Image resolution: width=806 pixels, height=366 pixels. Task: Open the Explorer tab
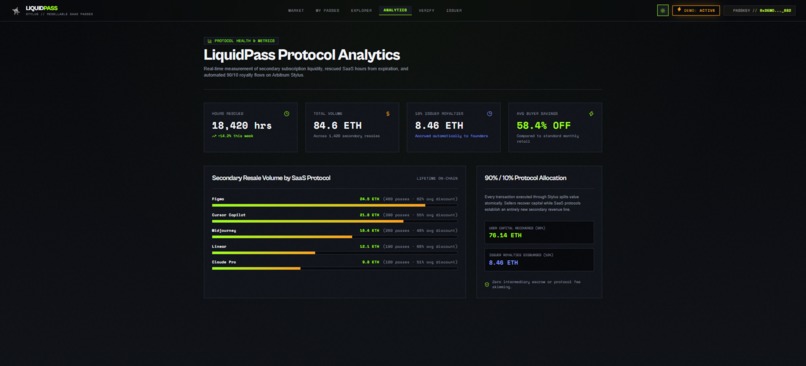coord(361,10)
